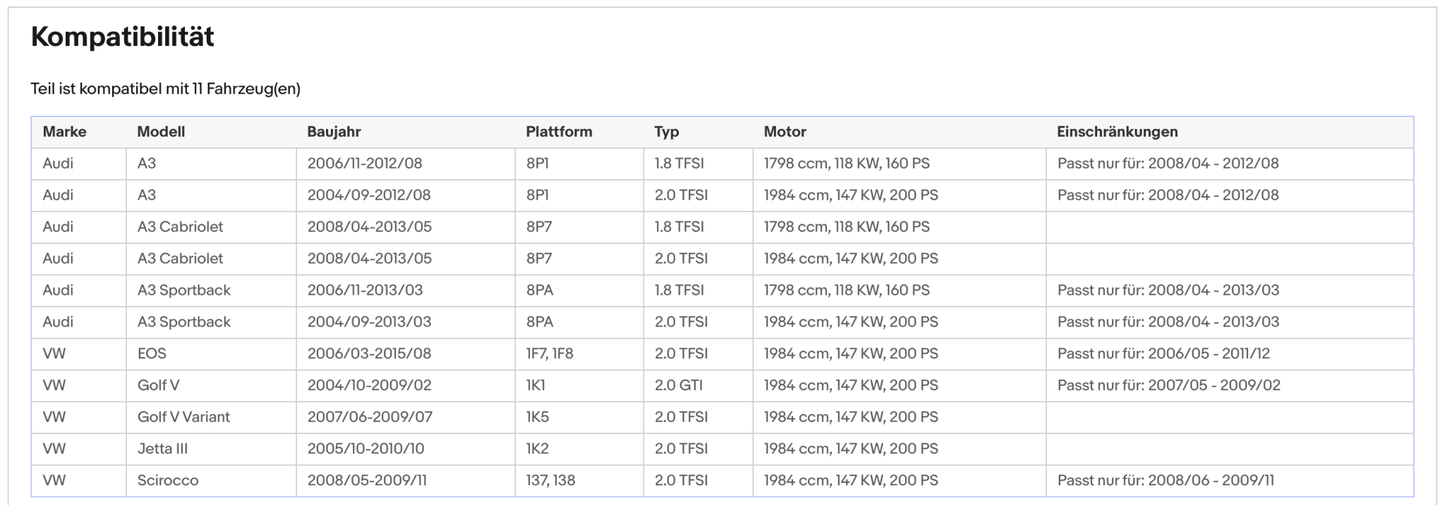The image size is (1445, 505).
Task: Select the Golf V Variant model cell
Action: click(211, 418)
